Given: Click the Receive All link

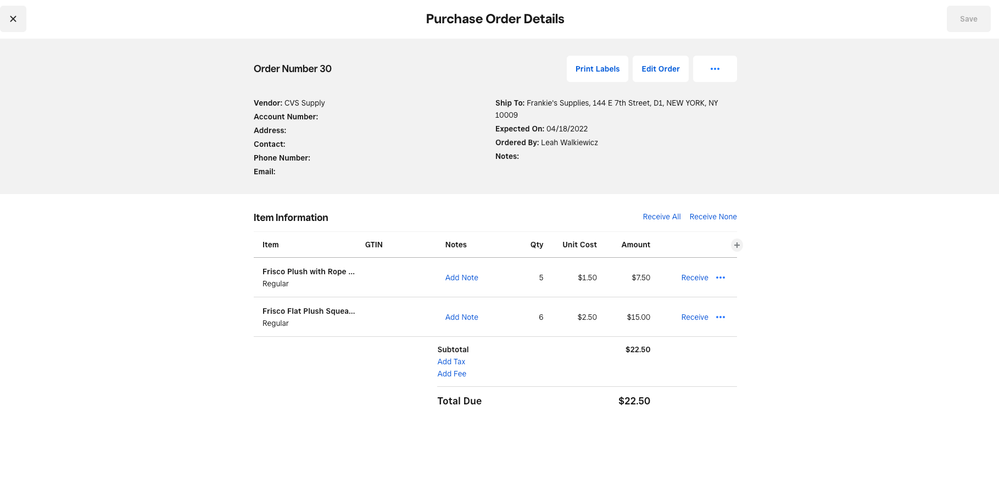Looking at the screenshot, I should [x=661, y=217].
